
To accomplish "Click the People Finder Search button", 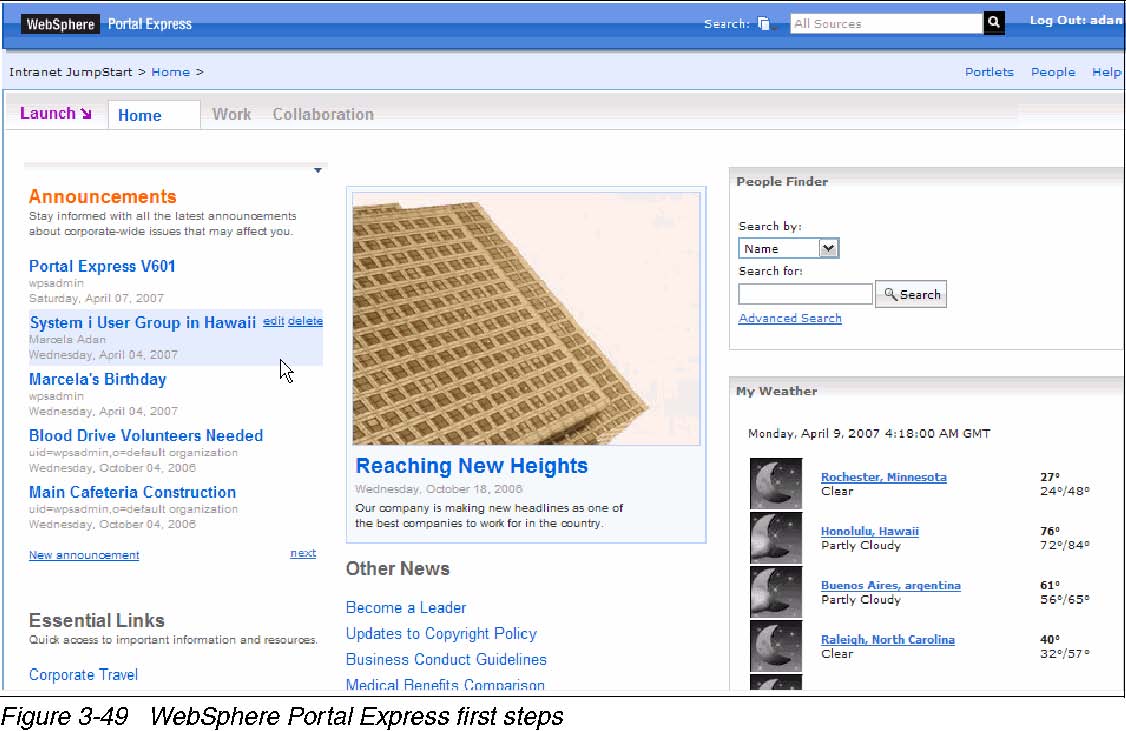I will (911, 294).
